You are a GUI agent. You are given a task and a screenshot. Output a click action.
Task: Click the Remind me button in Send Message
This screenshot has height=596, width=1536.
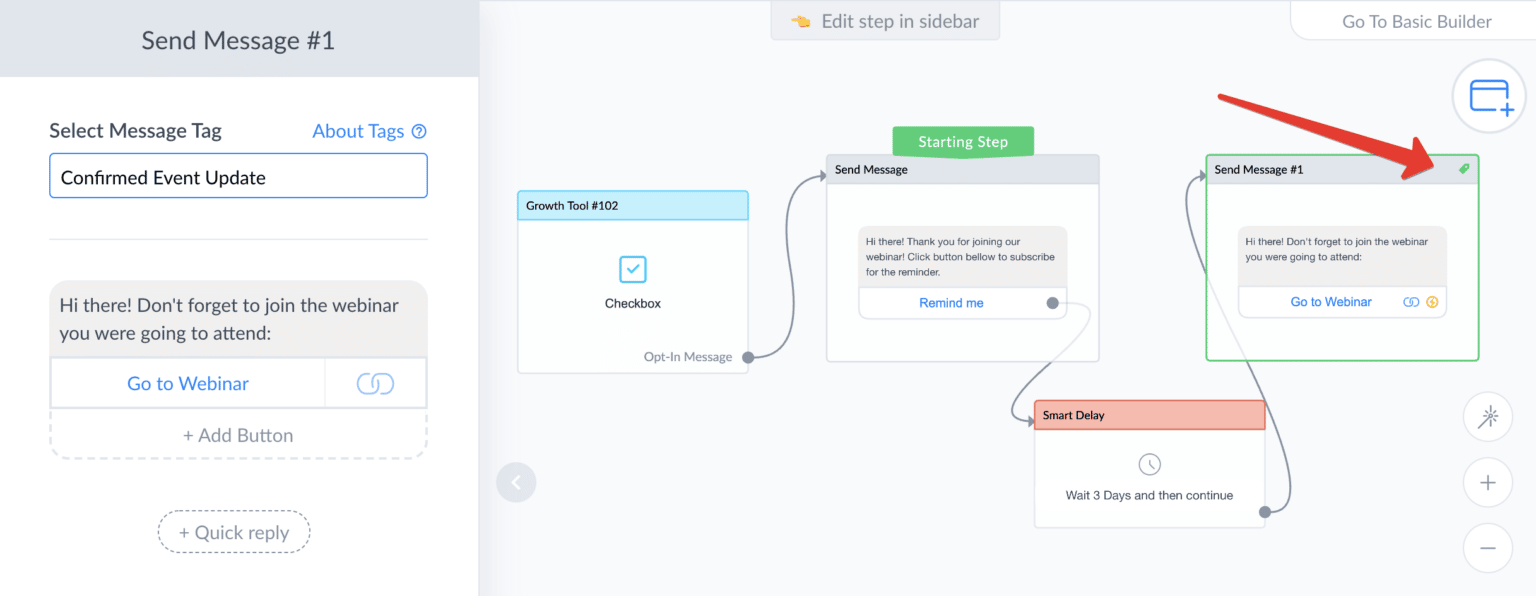point(952,302)
